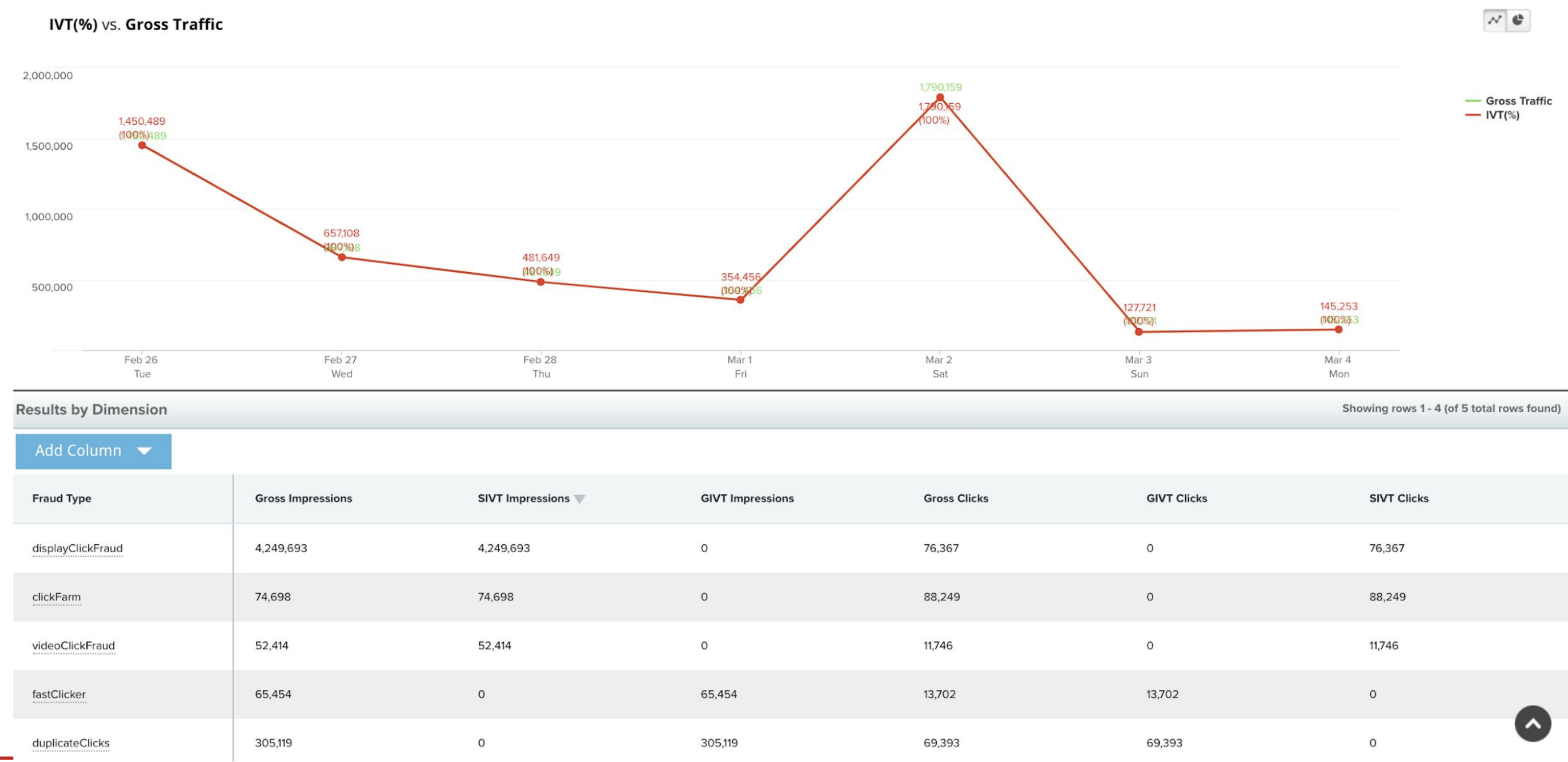Click the 13,702 GIVT Clicks cell
Viewport: 1568px width, 762px height.
click(x=1162, y=694)
